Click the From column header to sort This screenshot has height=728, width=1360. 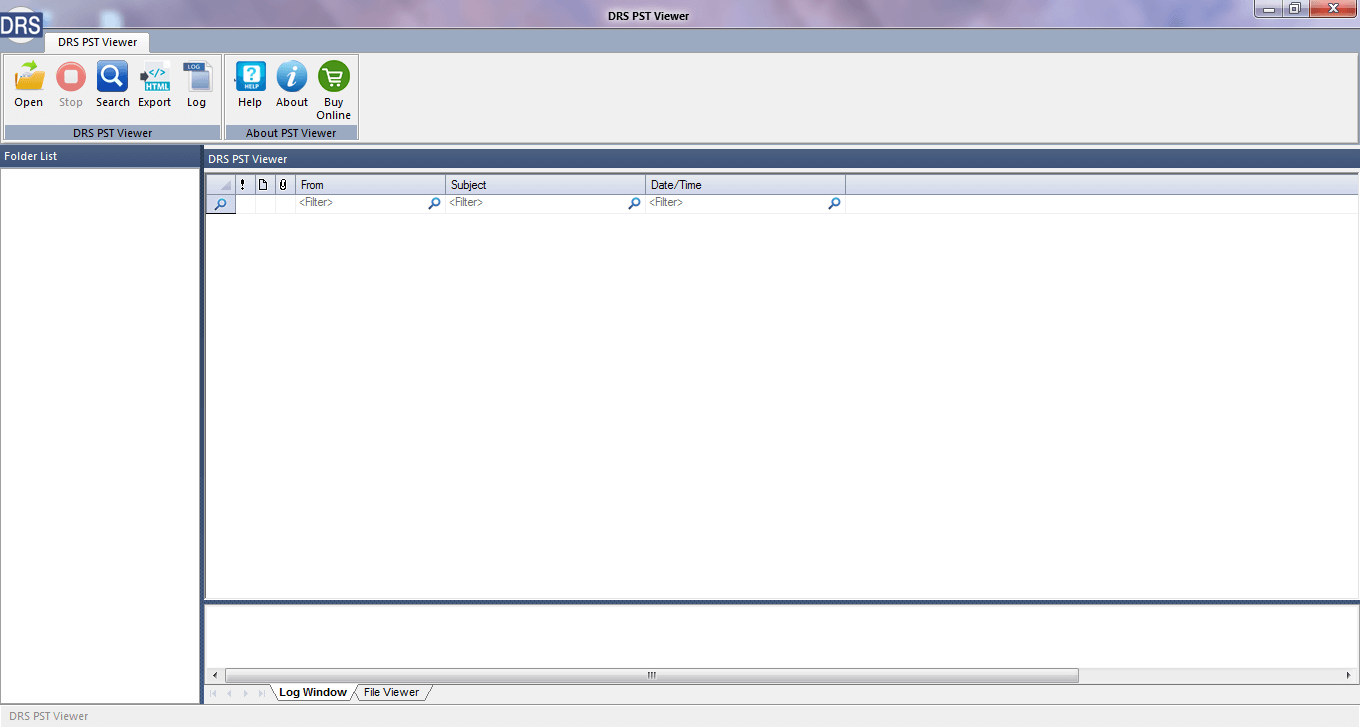[370, 184]
